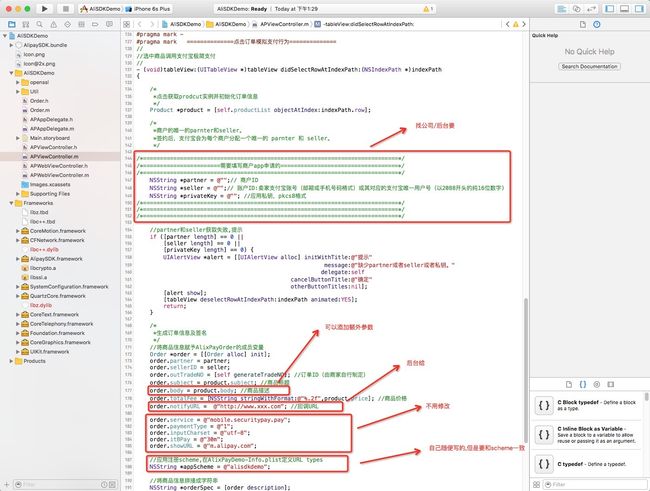Open the Debug navigator
Viewport: 650px width, 491px height.
point(82,24)
